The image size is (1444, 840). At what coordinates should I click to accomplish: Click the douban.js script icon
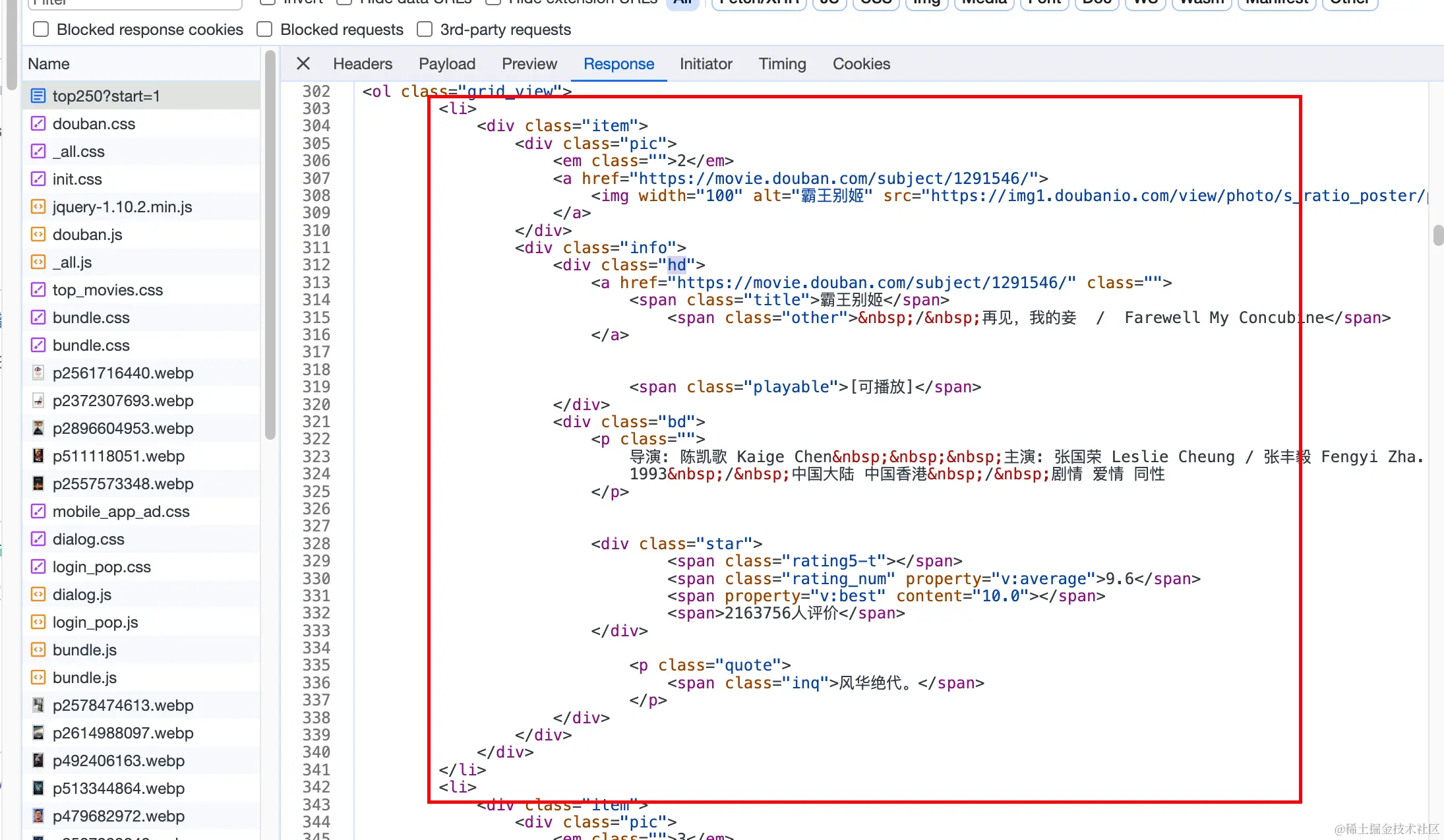pyautogui.click(x=38, y=235)
